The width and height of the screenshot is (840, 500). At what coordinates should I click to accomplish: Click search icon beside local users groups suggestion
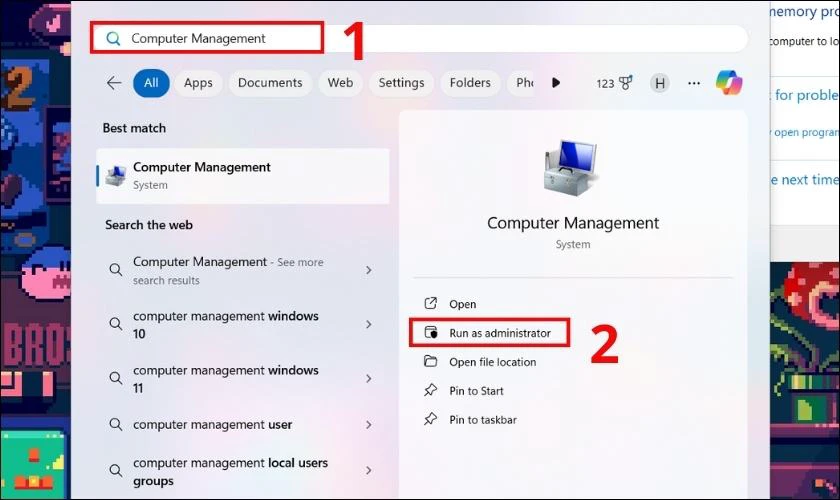(x=116, y=471)
